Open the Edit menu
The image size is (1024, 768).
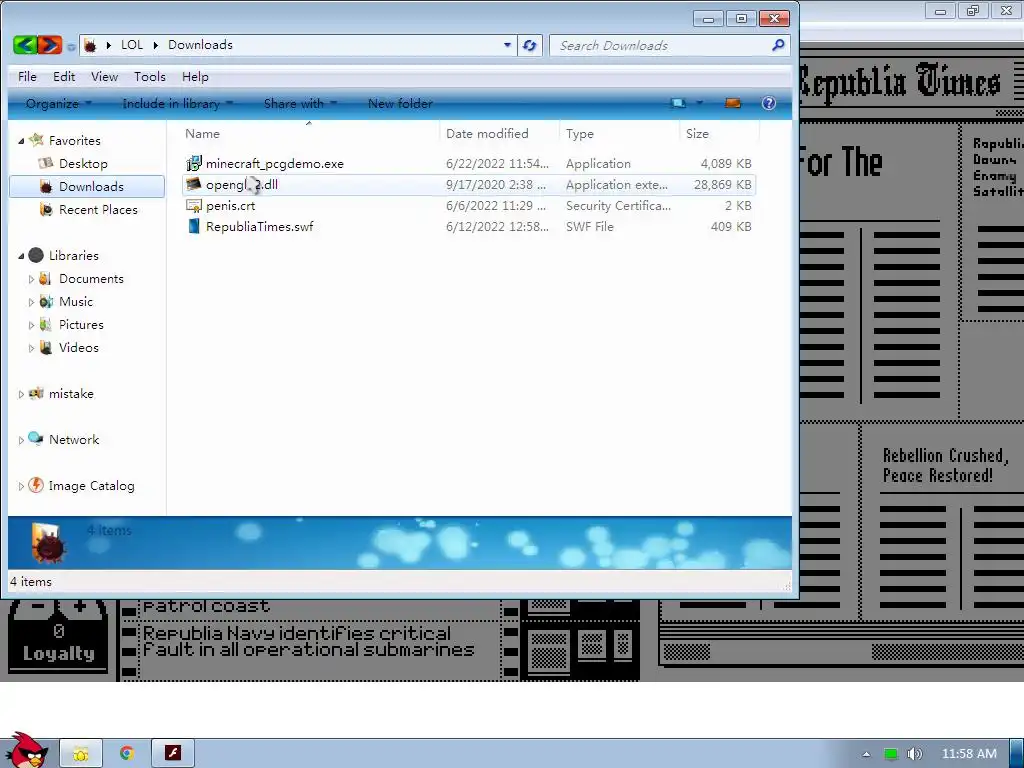(64, 77)
